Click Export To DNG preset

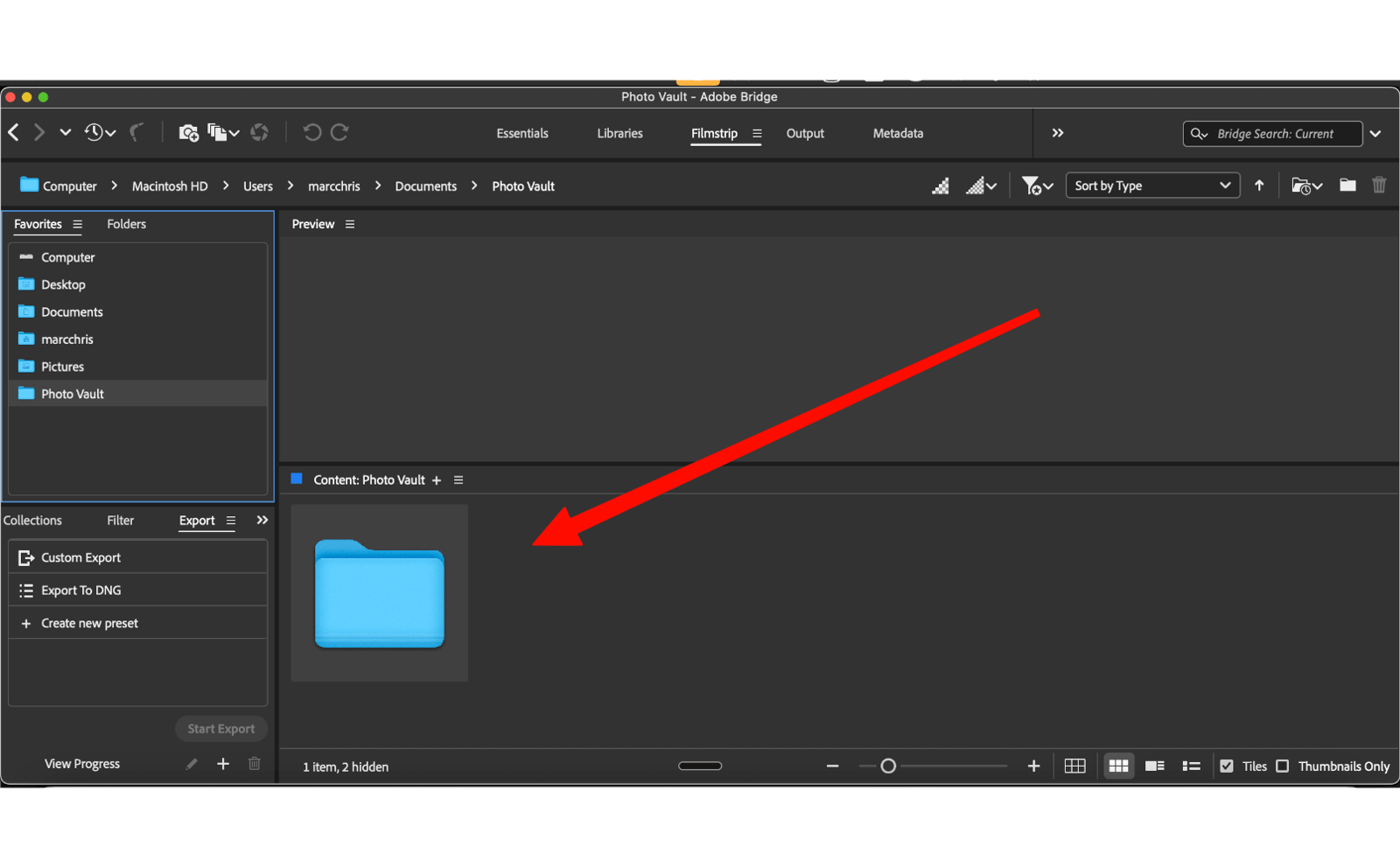tap(137, 591)
